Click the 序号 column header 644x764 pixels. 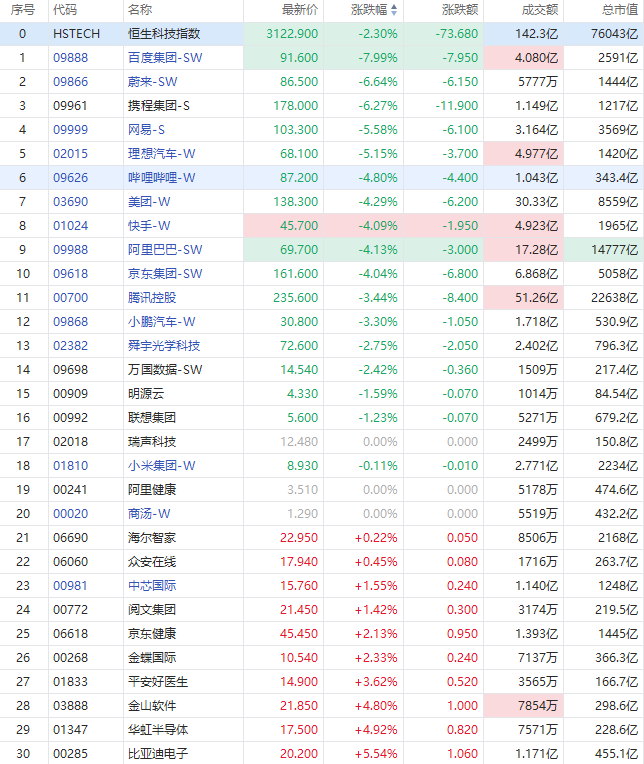[23, 10]
